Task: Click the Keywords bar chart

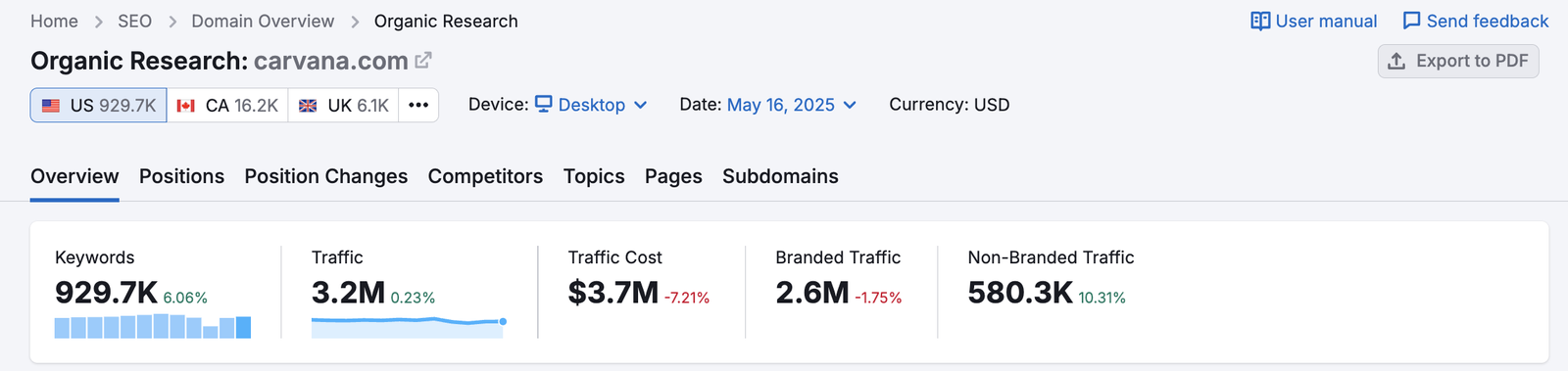Action: [x=153, y=326]
